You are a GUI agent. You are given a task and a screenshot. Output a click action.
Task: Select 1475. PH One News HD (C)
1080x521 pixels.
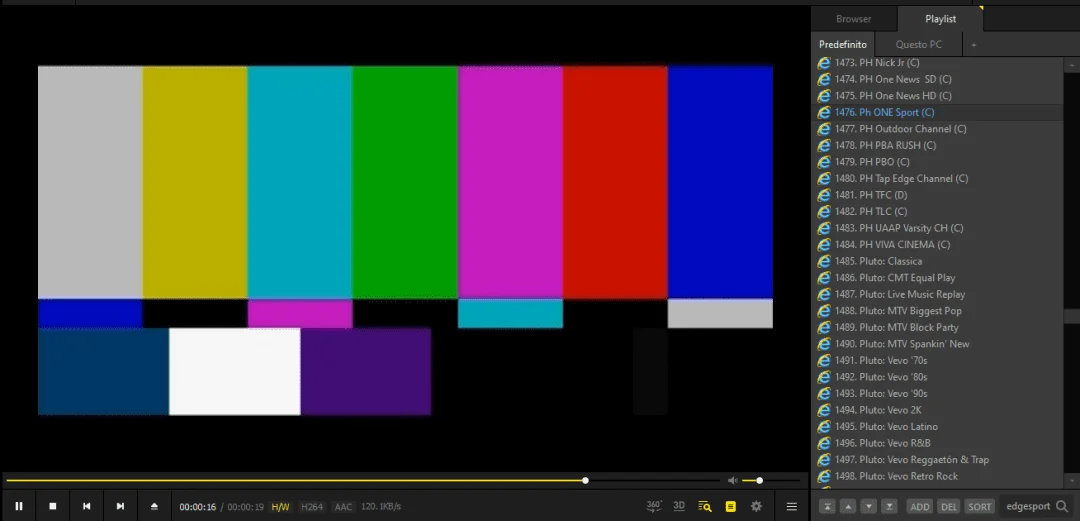(937, 96)
